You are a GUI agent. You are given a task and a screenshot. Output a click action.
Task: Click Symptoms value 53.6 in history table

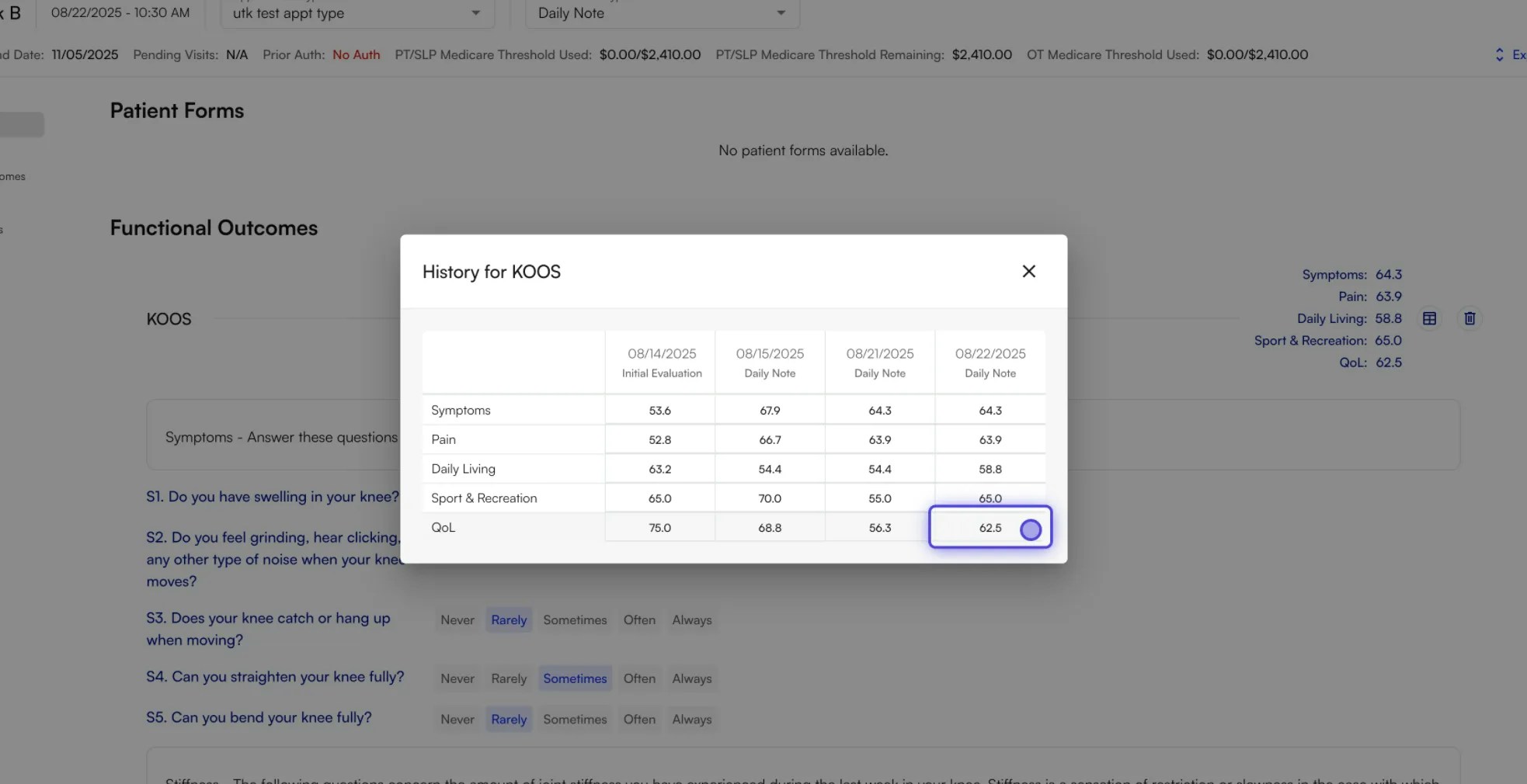(x=660, y=410)
